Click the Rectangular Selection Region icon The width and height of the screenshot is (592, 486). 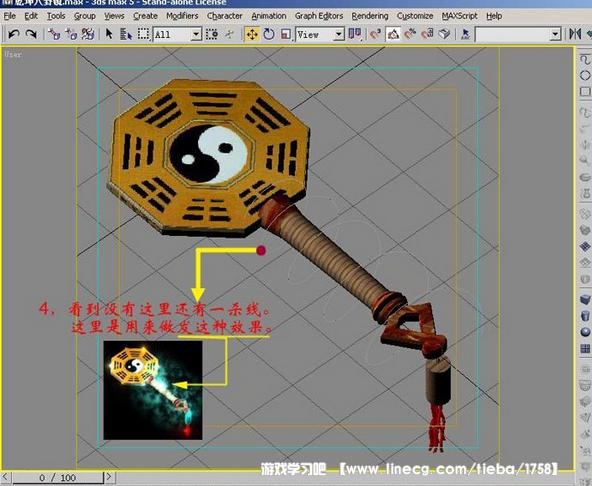click(x=143, y=34)
